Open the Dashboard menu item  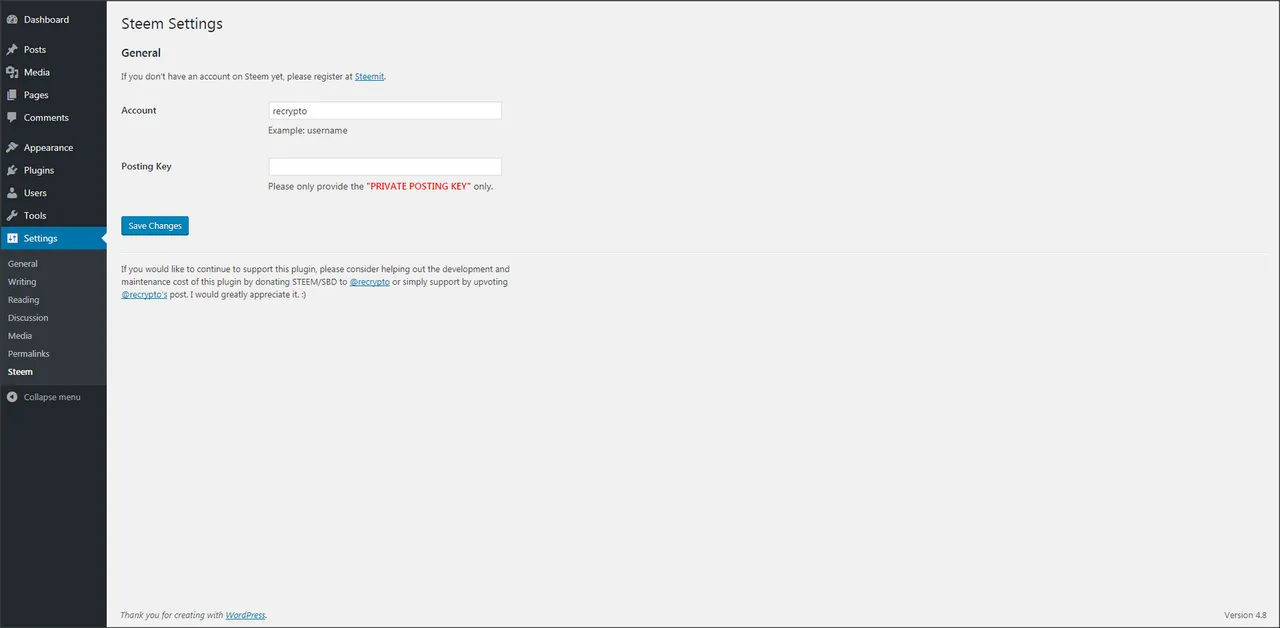click(x=46, y=20)
